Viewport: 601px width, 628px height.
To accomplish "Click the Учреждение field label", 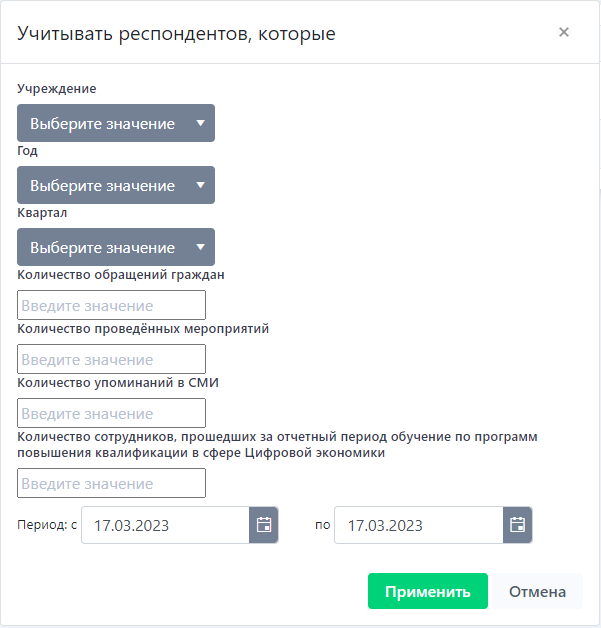I will point(57,89).
